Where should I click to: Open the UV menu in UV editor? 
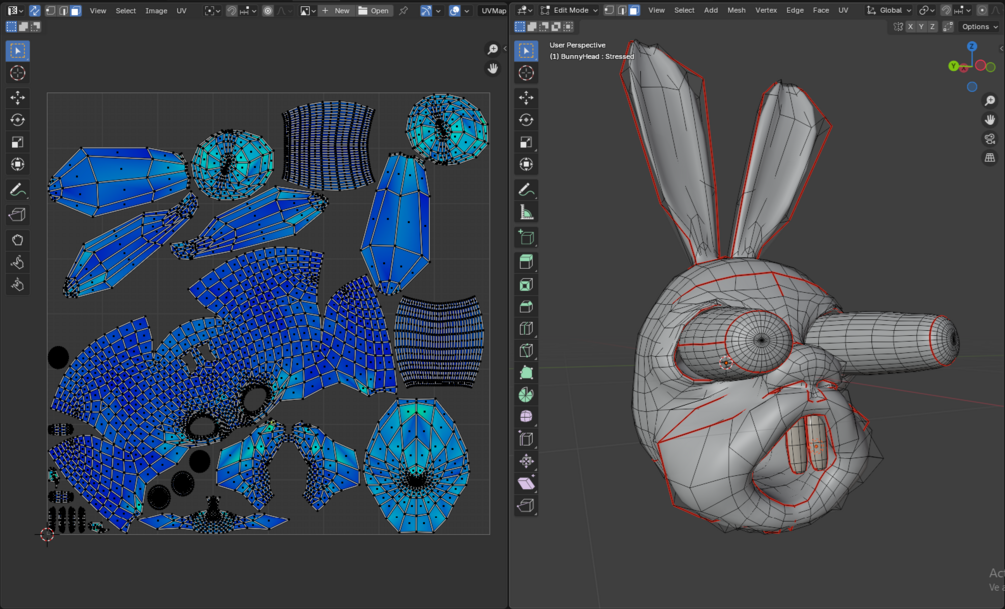pos(181,10)
